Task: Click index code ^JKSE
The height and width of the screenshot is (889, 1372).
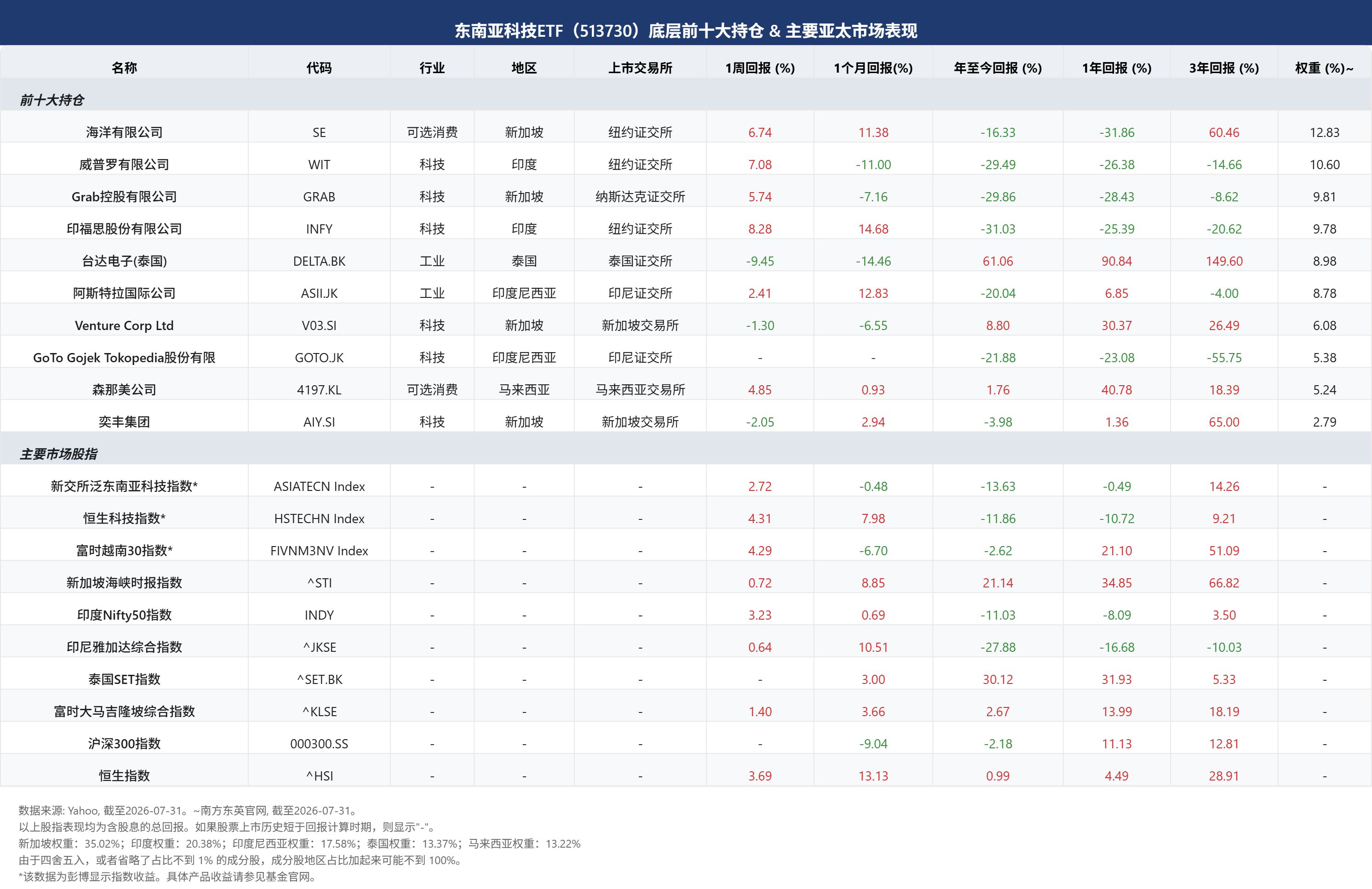Action: [319, 648]
